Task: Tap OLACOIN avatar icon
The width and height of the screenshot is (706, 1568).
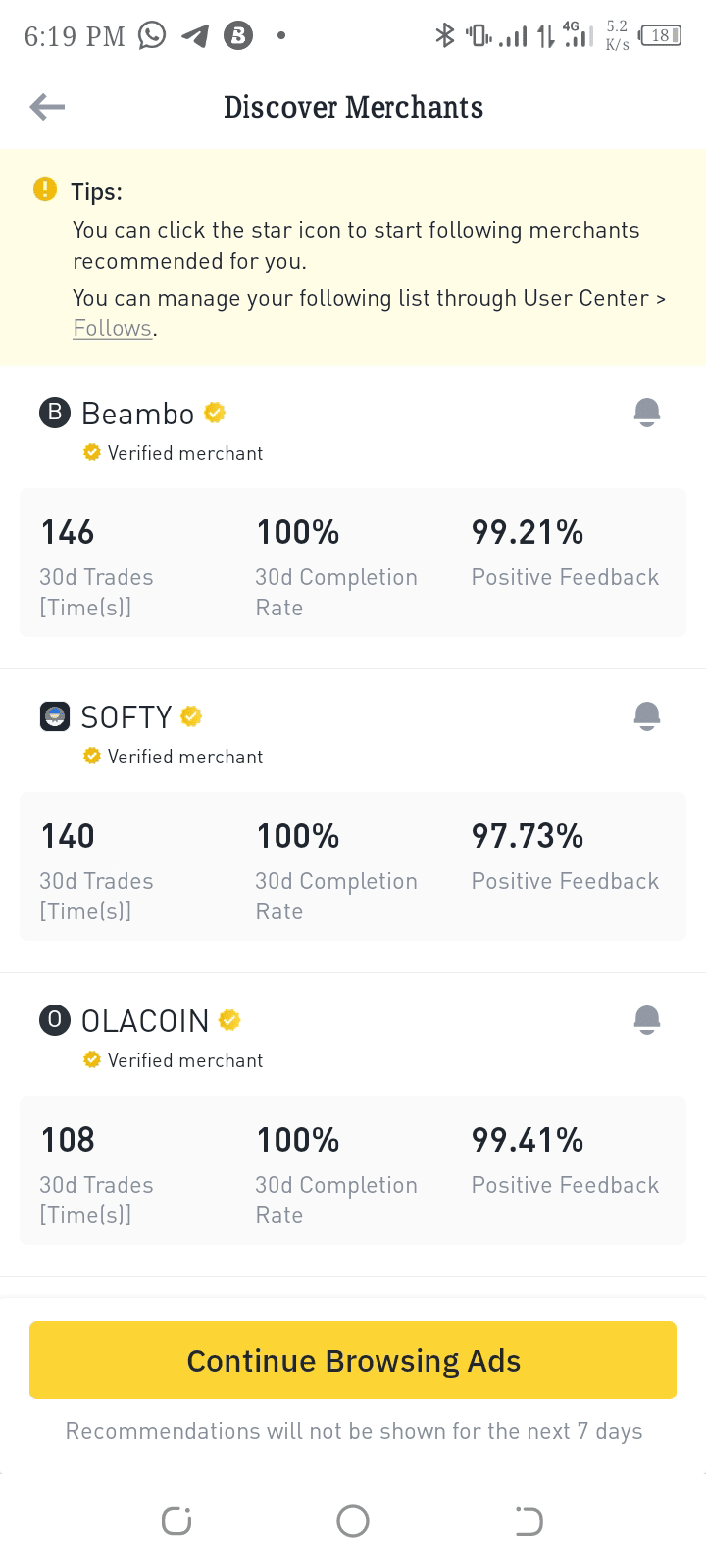Action: [x=55, y=1020]
